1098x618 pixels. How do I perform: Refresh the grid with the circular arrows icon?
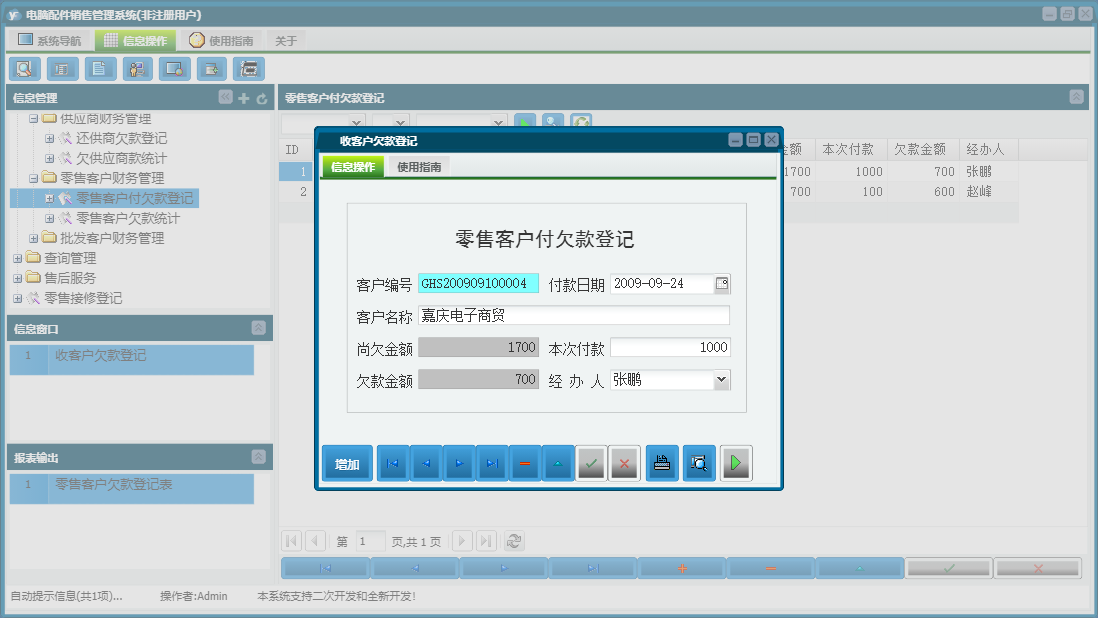click(x=514, y=541)
